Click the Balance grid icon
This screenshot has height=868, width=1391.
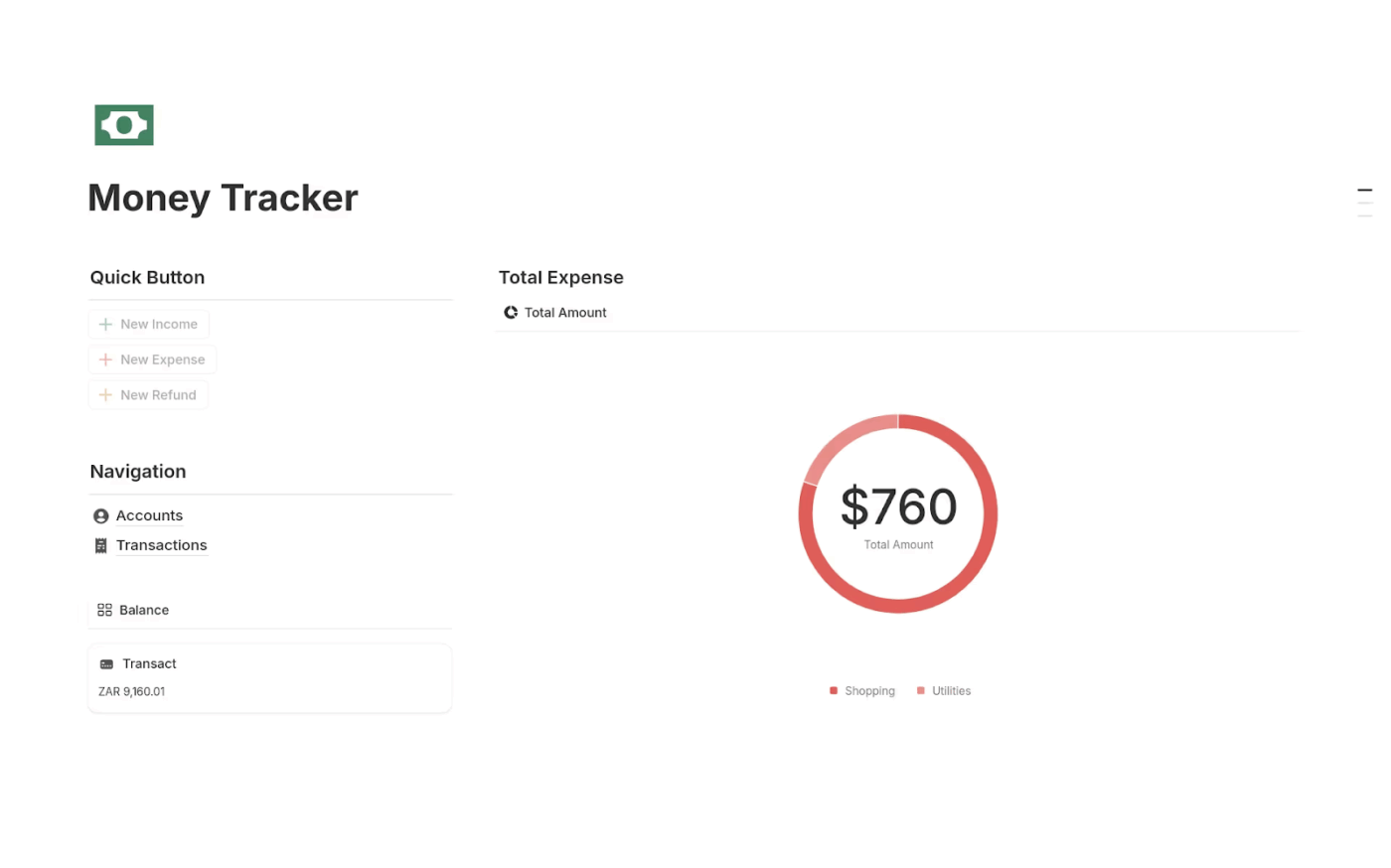105,610
